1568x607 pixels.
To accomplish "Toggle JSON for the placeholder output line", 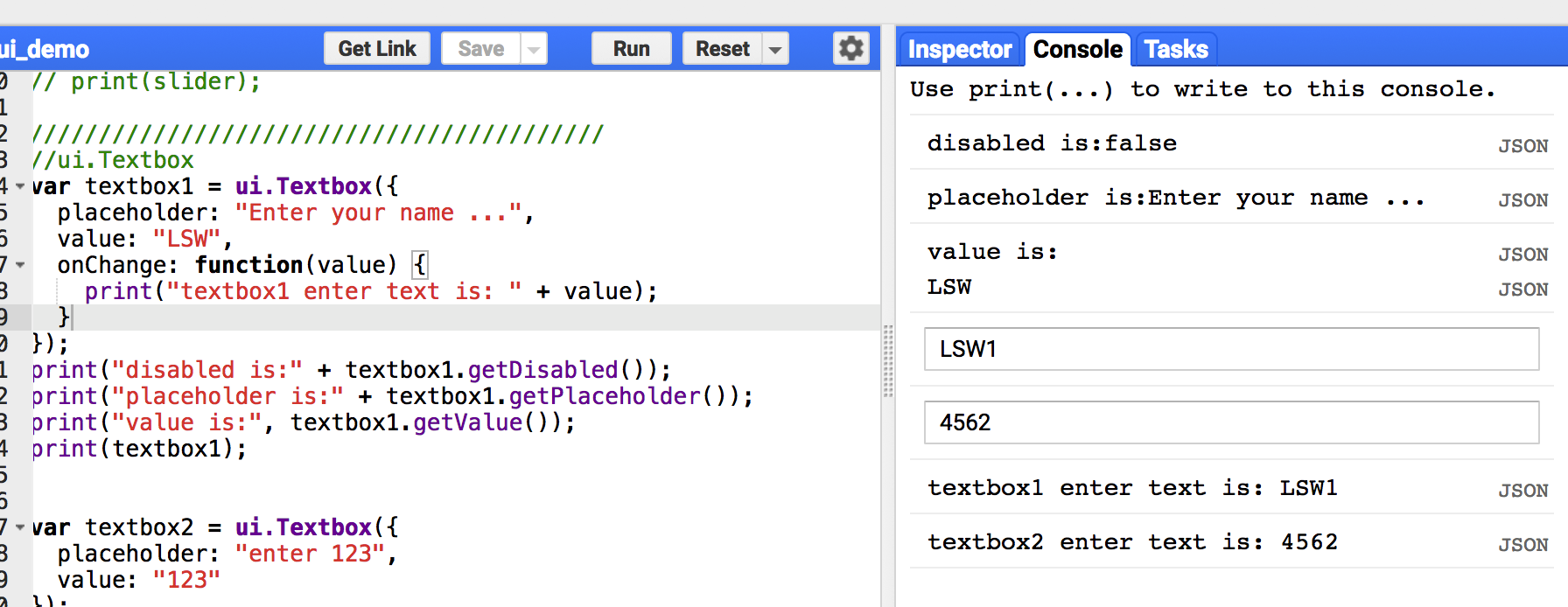I will (x=1522, y=200).
